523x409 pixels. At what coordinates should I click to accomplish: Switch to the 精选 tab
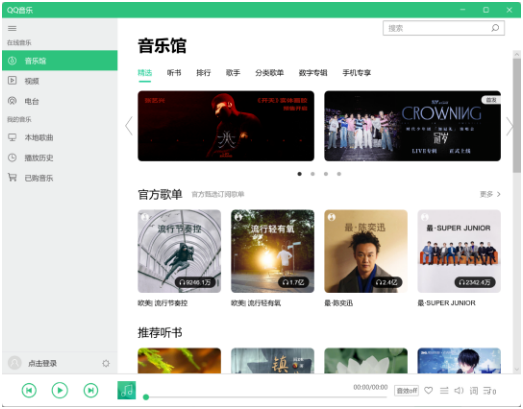pyautogui.click(x=145, y=73)
